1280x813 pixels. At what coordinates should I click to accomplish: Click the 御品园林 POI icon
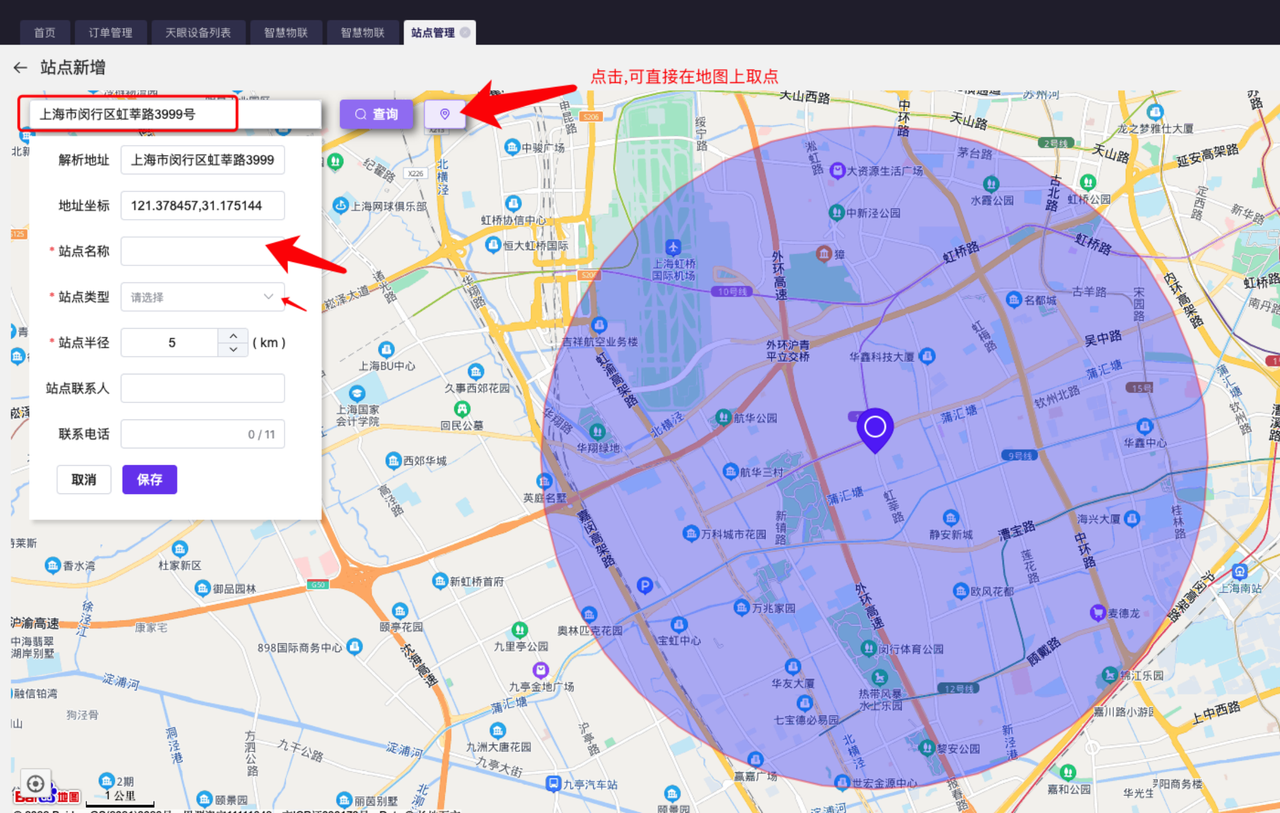203,589
